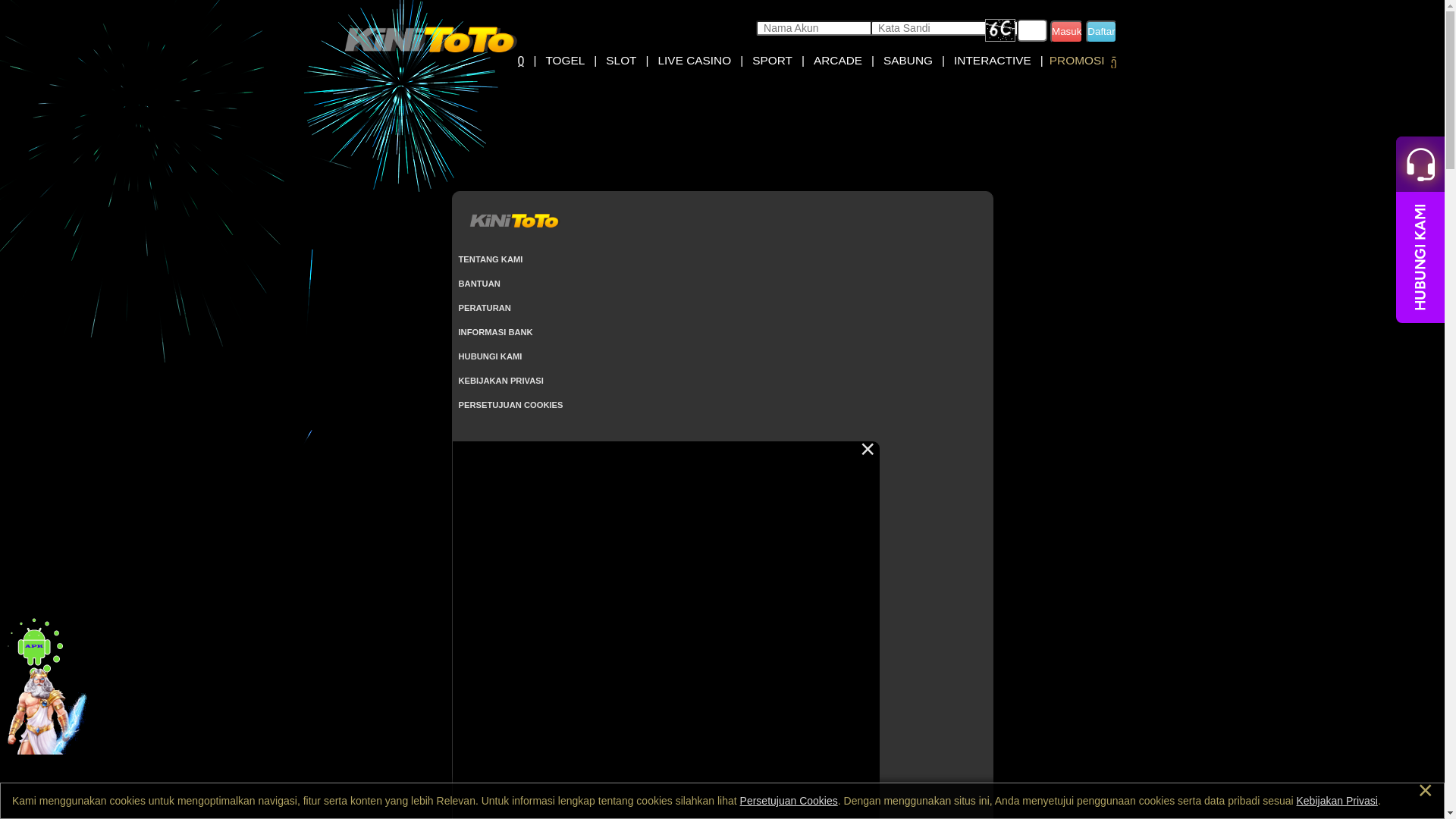This screenshot has height=819, width=1456.
Task: Click the Daftar register button
Action: 1101,31
